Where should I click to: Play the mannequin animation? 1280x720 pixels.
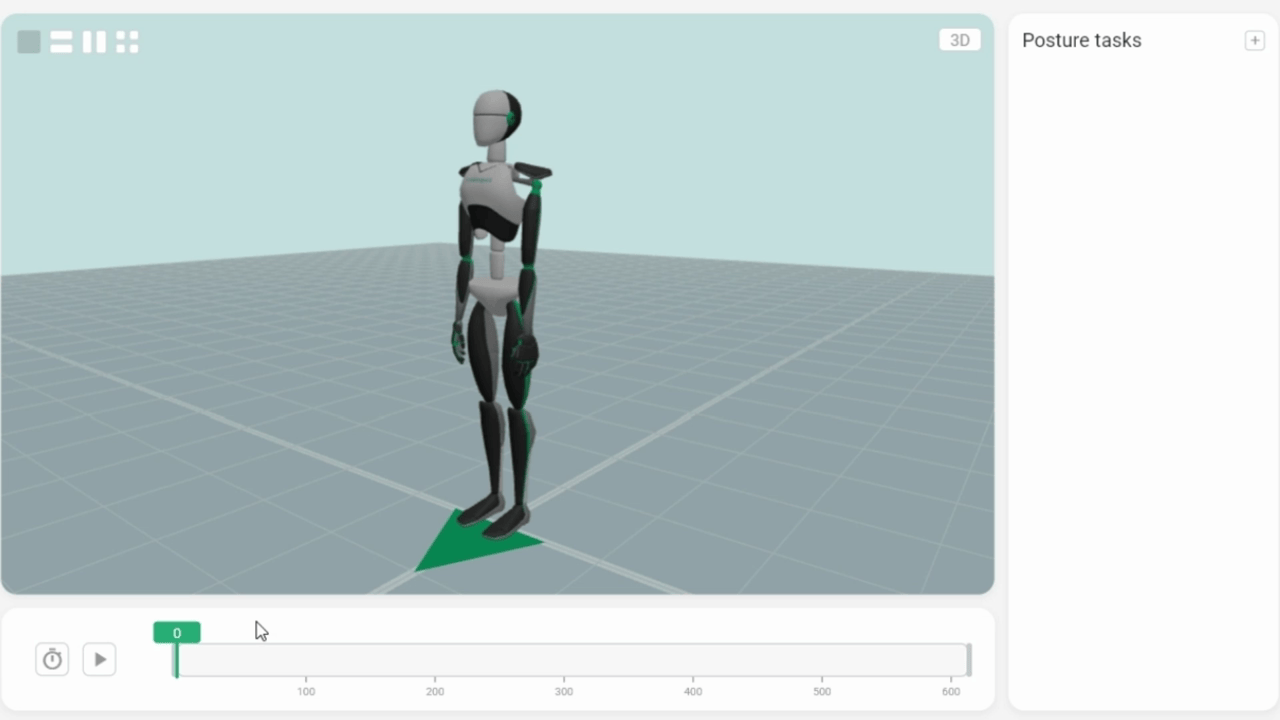pyautogui.click(x=99, y=659)
